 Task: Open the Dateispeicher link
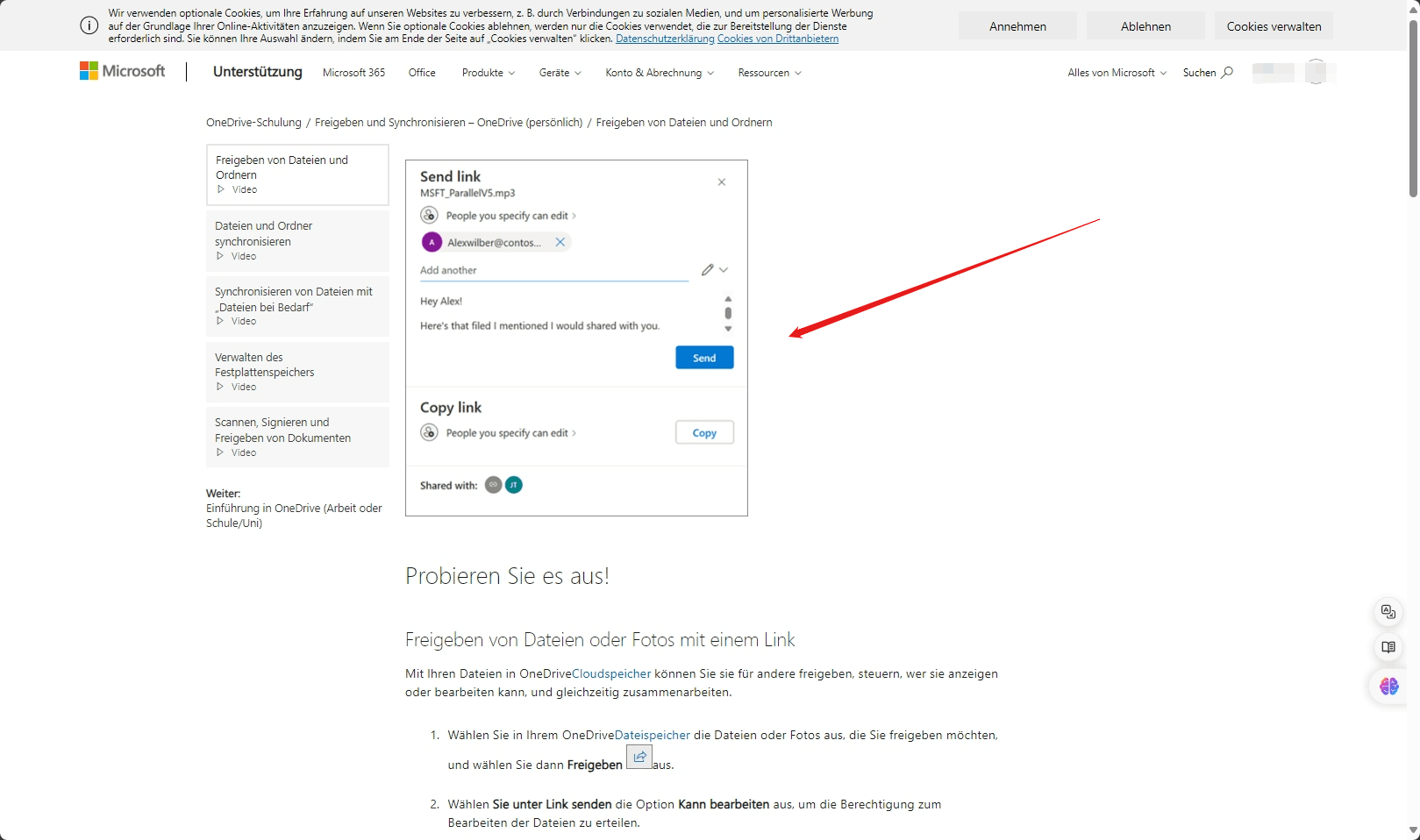click(x=653, y=736)
